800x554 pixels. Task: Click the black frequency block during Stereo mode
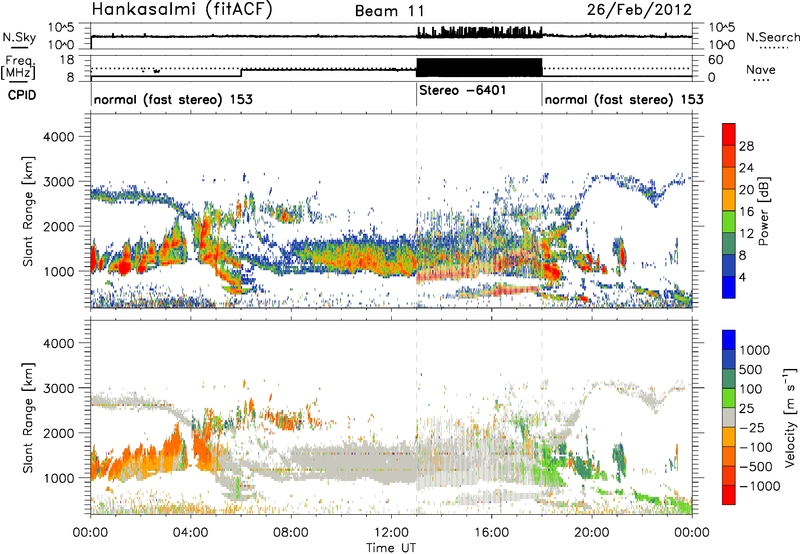[x=479, y=67]
